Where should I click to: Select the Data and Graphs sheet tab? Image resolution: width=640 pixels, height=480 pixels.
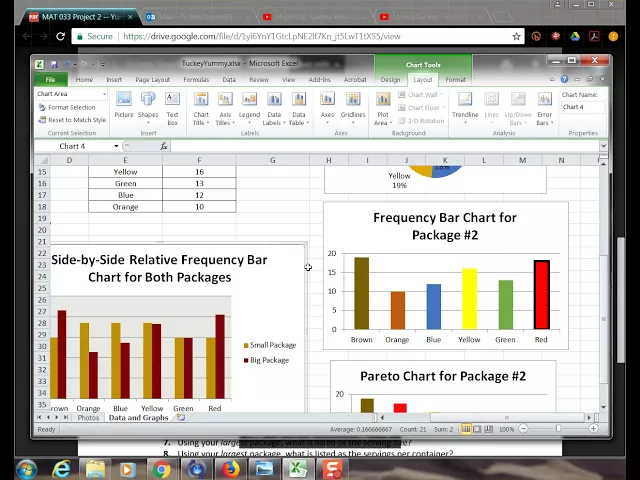138,418
